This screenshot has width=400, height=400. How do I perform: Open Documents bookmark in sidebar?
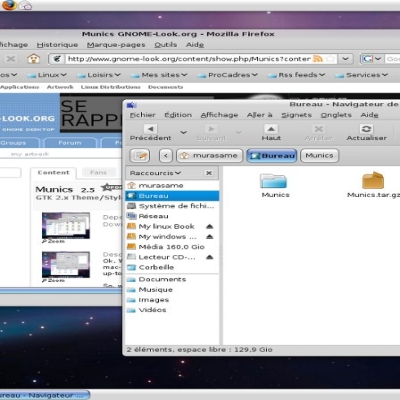click(172, 279)
